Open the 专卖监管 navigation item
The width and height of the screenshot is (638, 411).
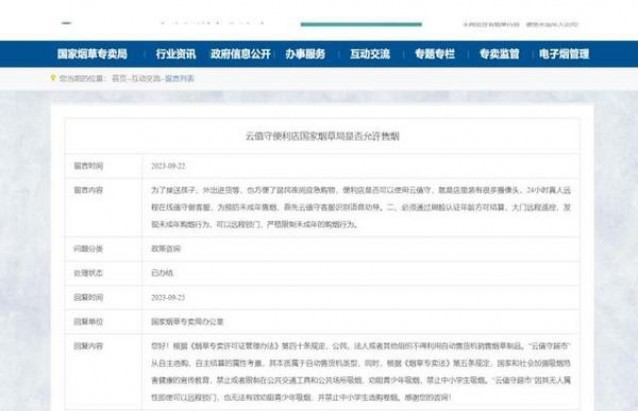pyautogui.click(x=498, y=54)
